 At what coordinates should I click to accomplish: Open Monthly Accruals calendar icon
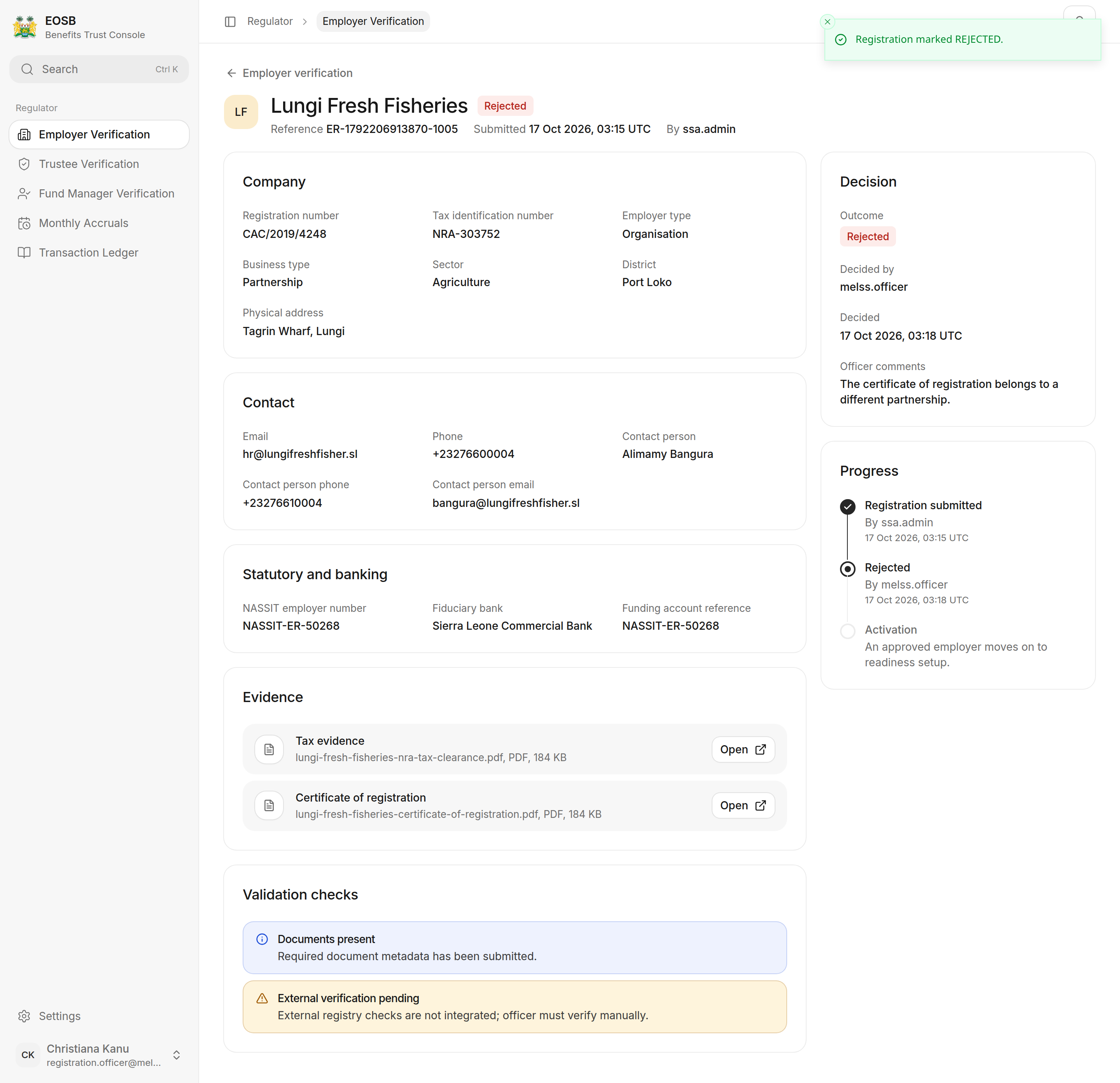point(24,224)
